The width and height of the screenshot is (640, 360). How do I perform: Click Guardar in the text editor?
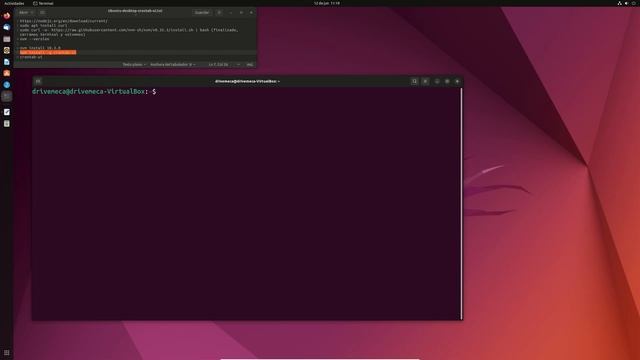coord(202,13)
